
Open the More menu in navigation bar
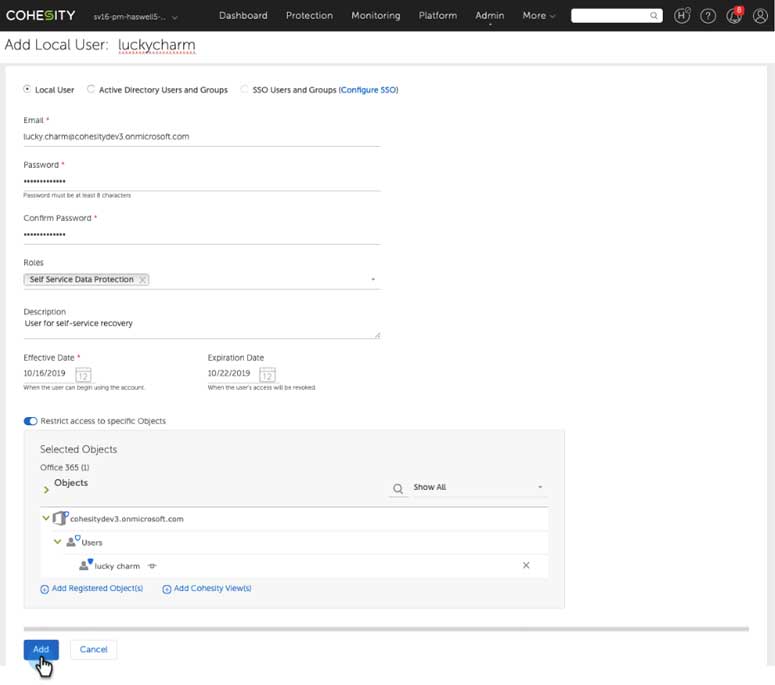[538, 16]
